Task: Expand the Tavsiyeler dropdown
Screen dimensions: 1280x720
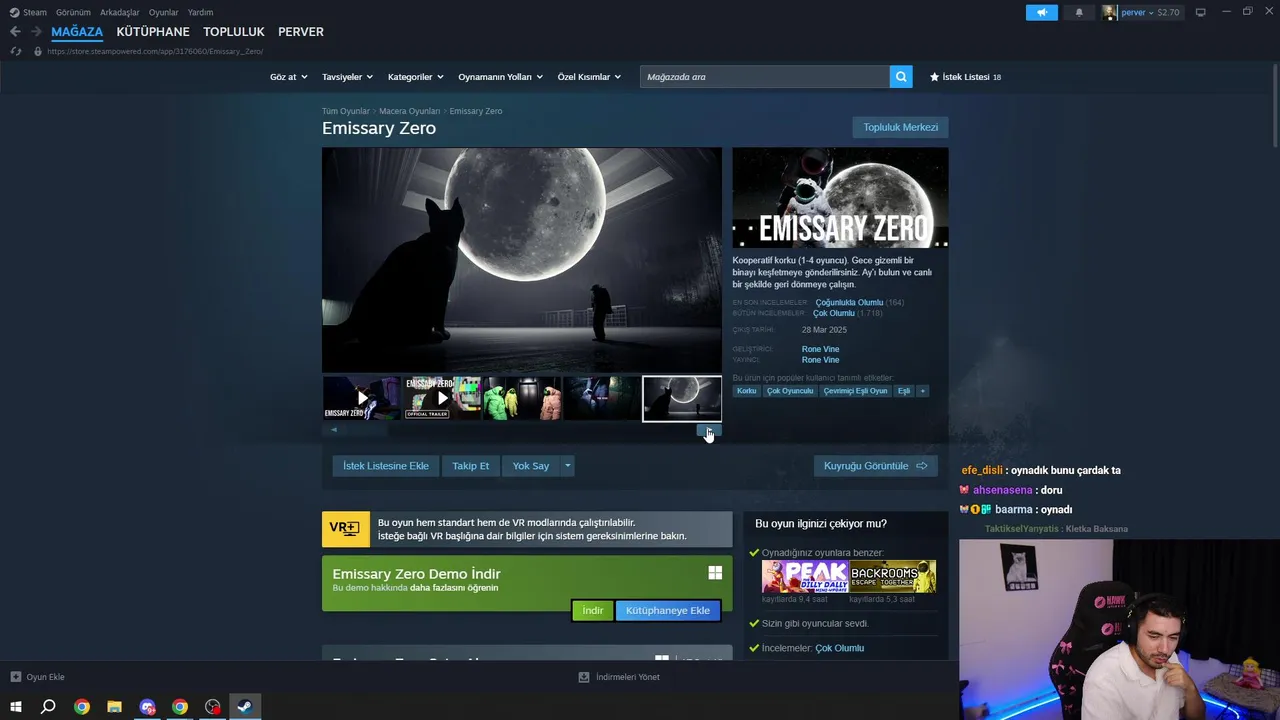Action: pos(347,77)
